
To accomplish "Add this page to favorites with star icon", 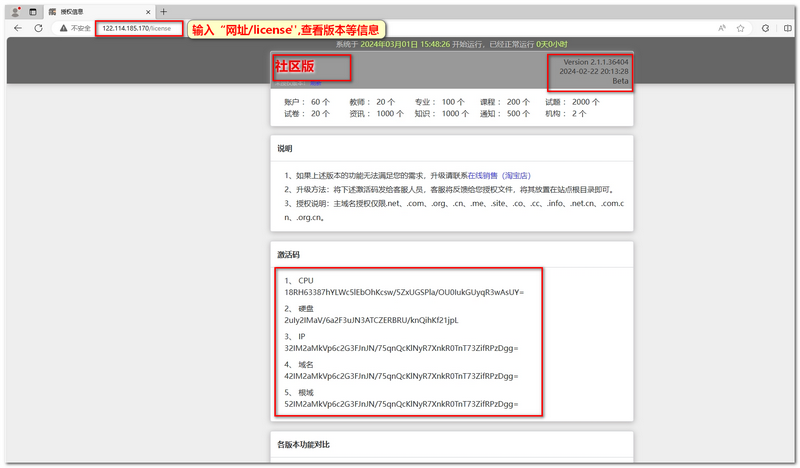I will (x=740, y=28).
